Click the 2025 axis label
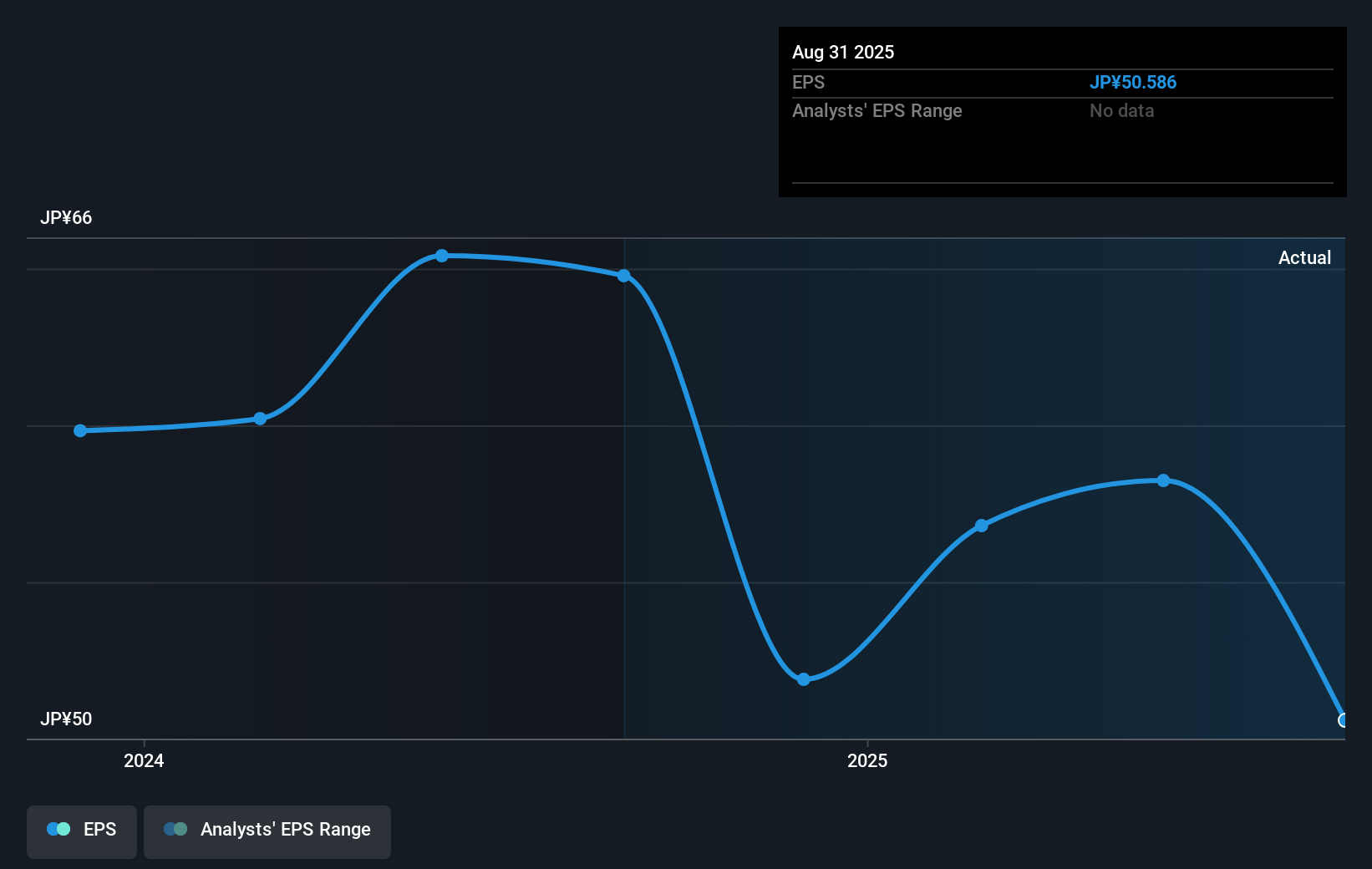Image resolution: width=1372 pixels, height=869 pixels. coord(867,760)
